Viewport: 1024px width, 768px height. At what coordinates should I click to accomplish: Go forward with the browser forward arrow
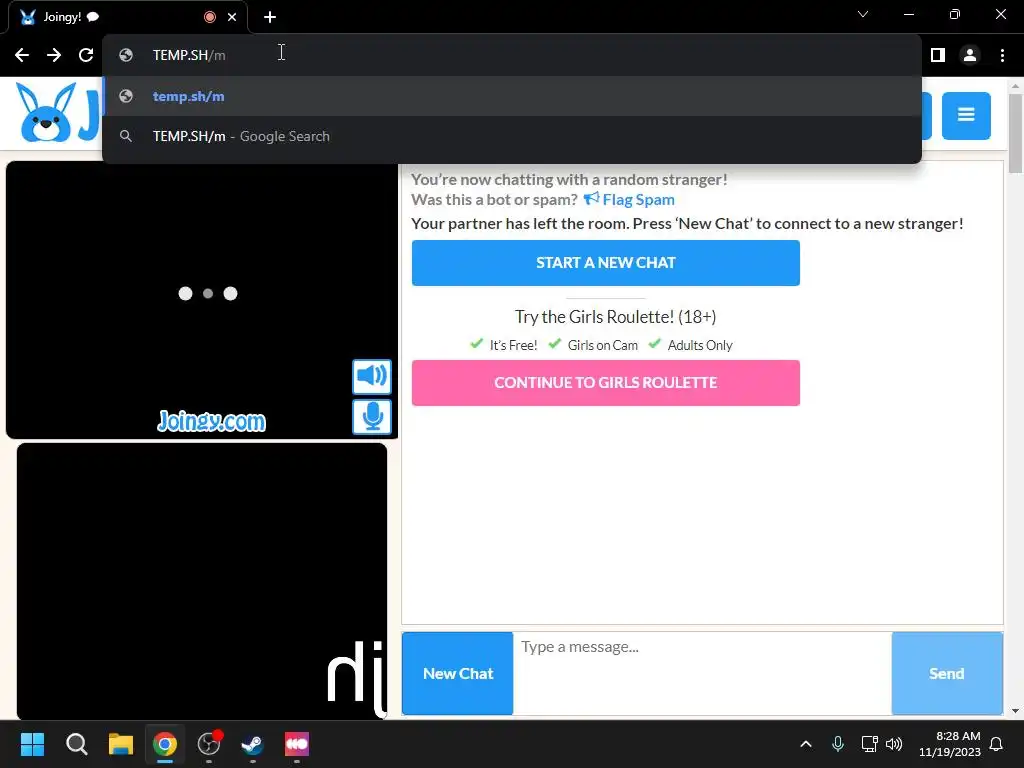(54, 55)
